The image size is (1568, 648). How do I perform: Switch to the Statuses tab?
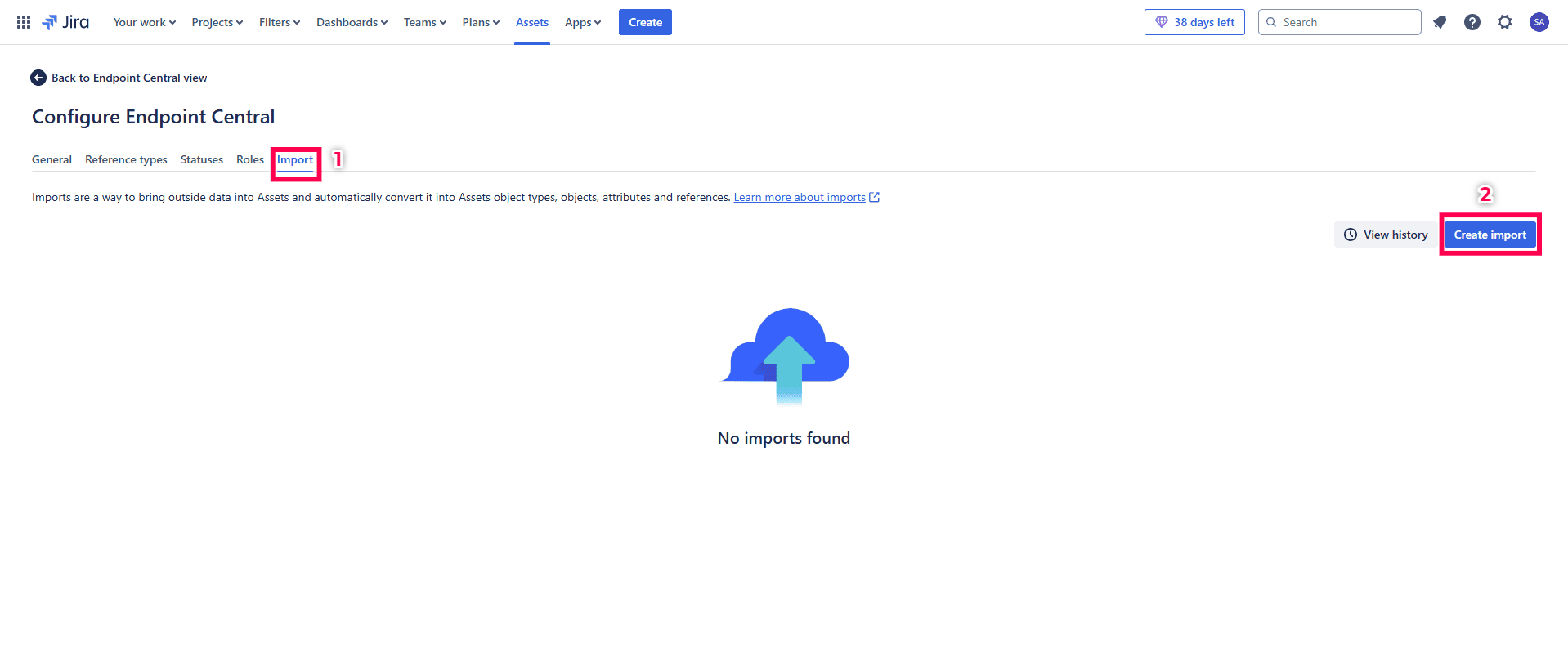(202, 159)
